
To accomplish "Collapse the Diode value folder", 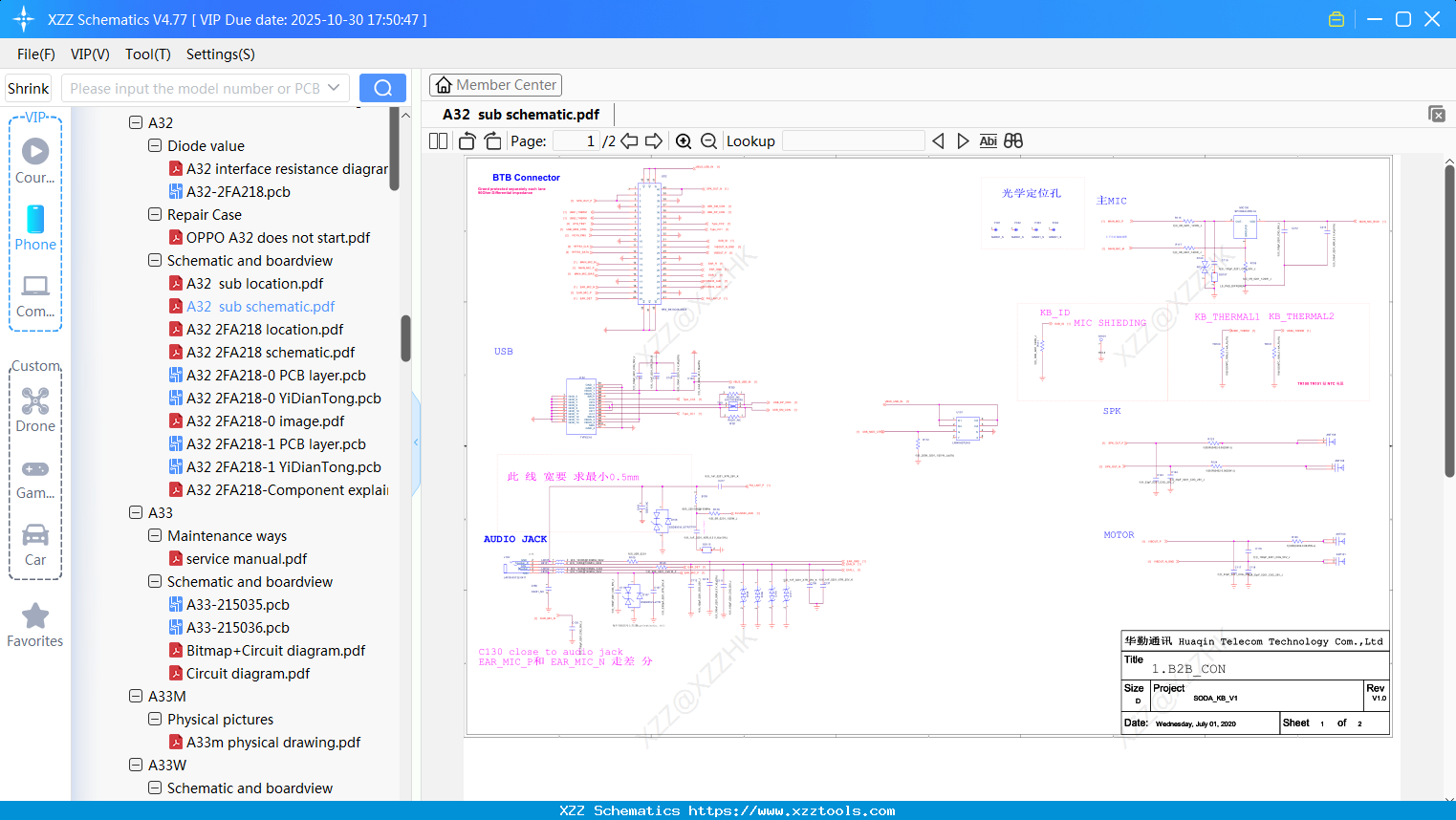I will (x=155, y=145).
